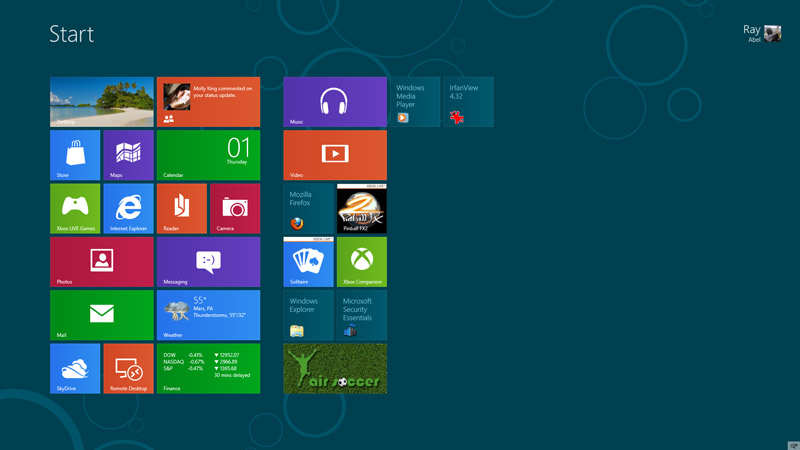This screenshot has width=800, height=450.
Task: Click the Ray Abel user account name
Action: [x=752, y=33]
